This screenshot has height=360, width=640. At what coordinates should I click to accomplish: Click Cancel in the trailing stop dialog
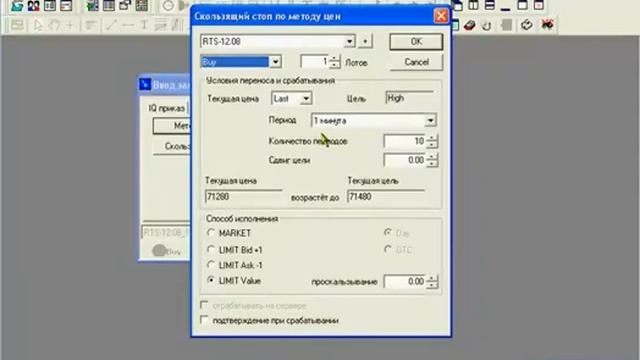click(x=416, y=62)
